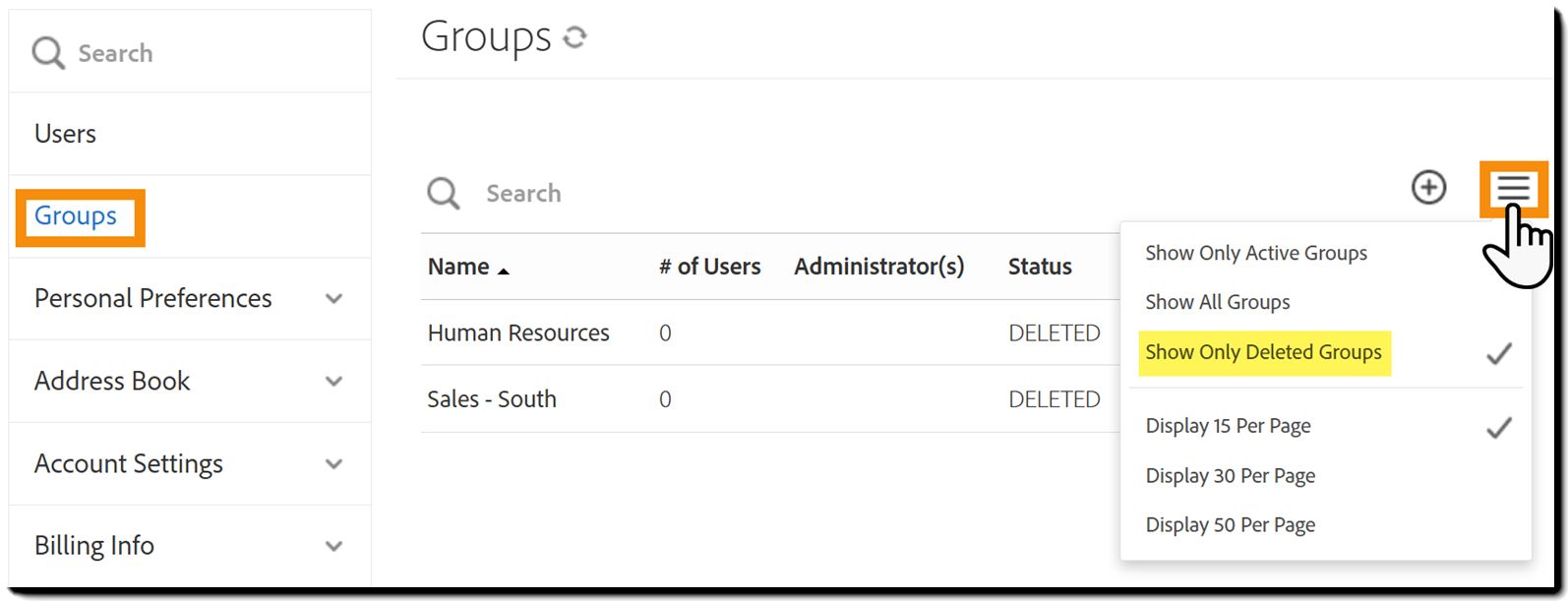The height and width of the screenshot is (601, 1568).
Task: Choose Display 30 Per Page
Action: pyautogui.click(x=1230, y=475)
